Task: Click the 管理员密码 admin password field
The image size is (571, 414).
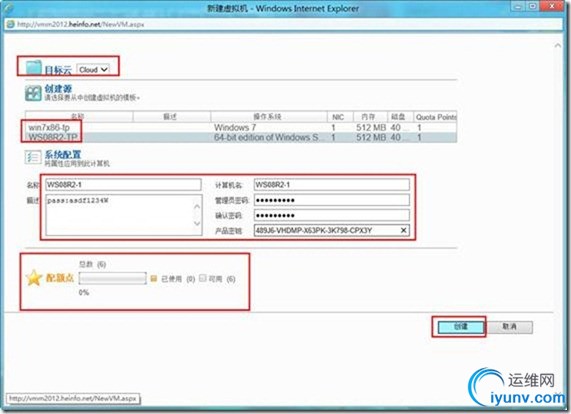Action: point(332,200)
